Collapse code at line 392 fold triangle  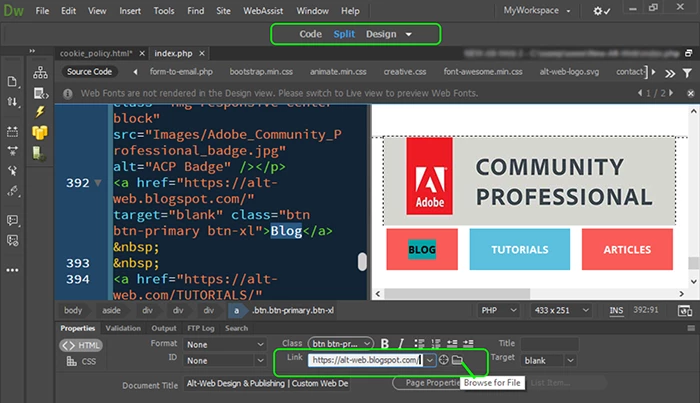tap(98, 183)
